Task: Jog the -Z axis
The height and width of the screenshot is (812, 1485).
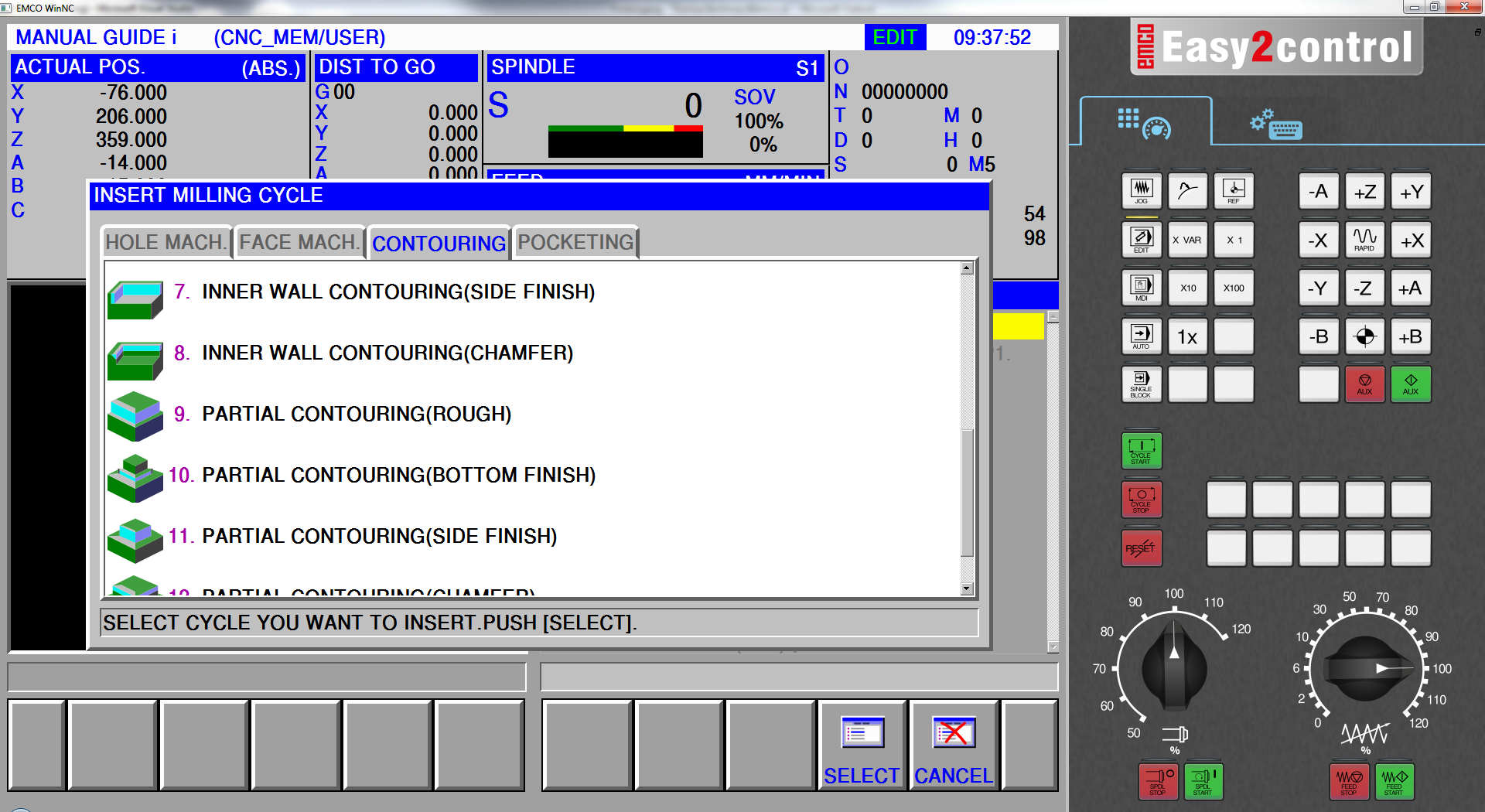Action: tap(1365, 288)
